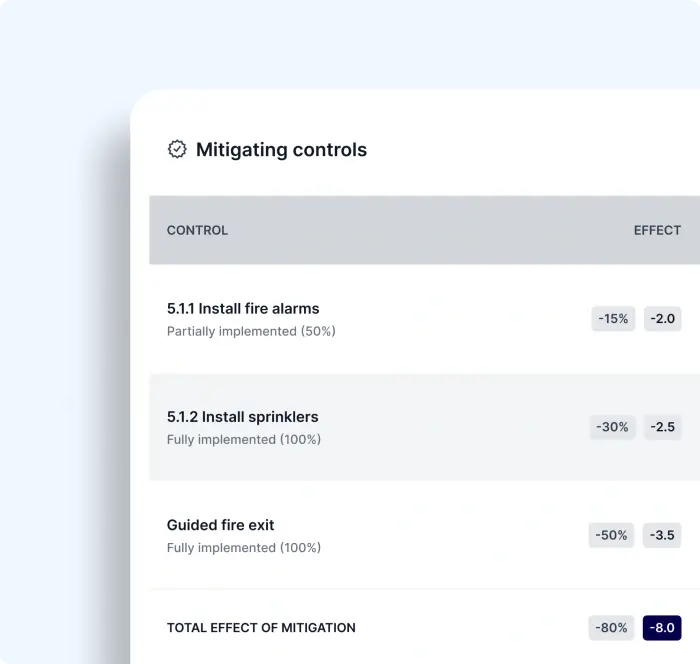Open the 5.1.1 Install fire alarms control
The height and width of the screenshot is (664, 700).
[243, 309]
